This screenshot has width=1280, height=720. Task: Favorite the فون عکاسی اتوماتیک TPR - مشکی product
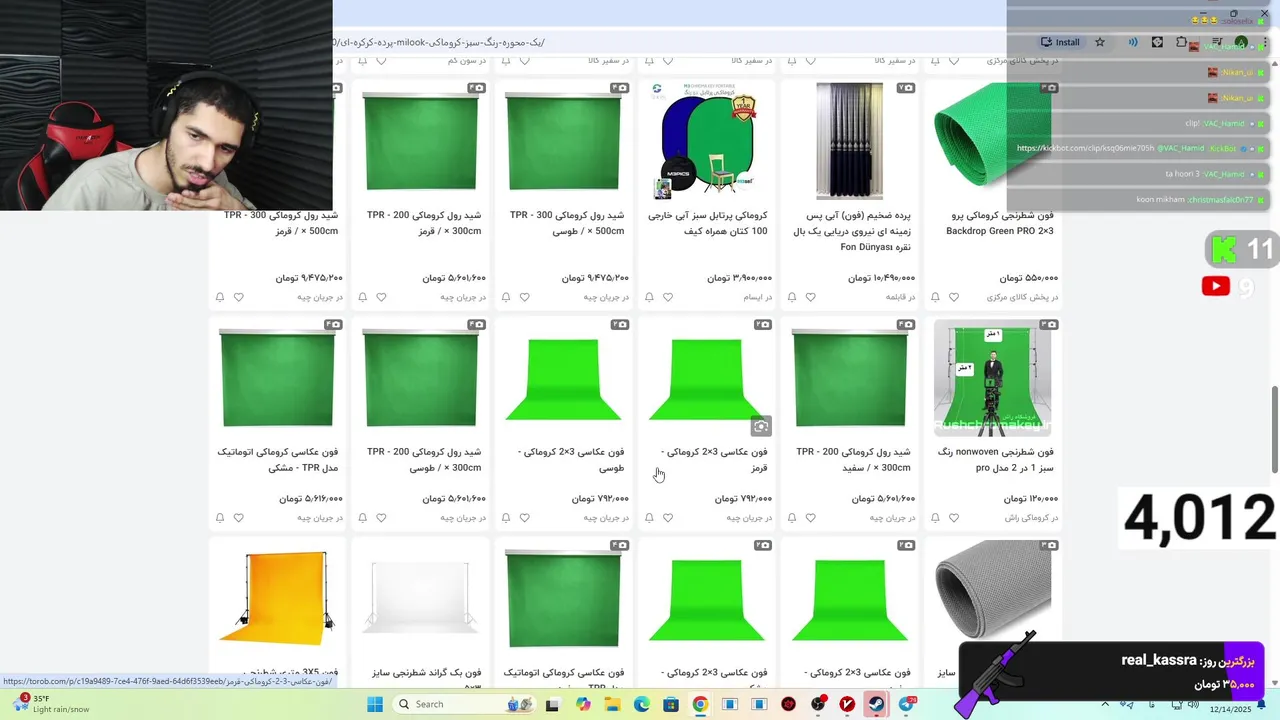click(239, 518)
